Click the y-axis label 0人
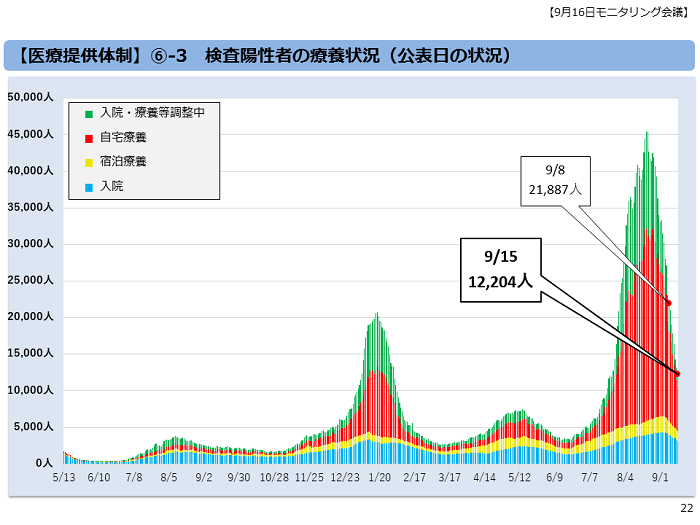This screenshot has height=525, width=700. [x=44, y=463]
